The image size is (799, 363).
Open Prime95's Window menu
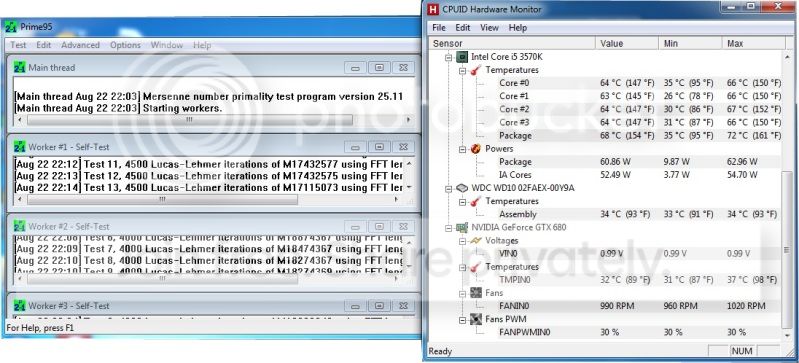point(166,45)
